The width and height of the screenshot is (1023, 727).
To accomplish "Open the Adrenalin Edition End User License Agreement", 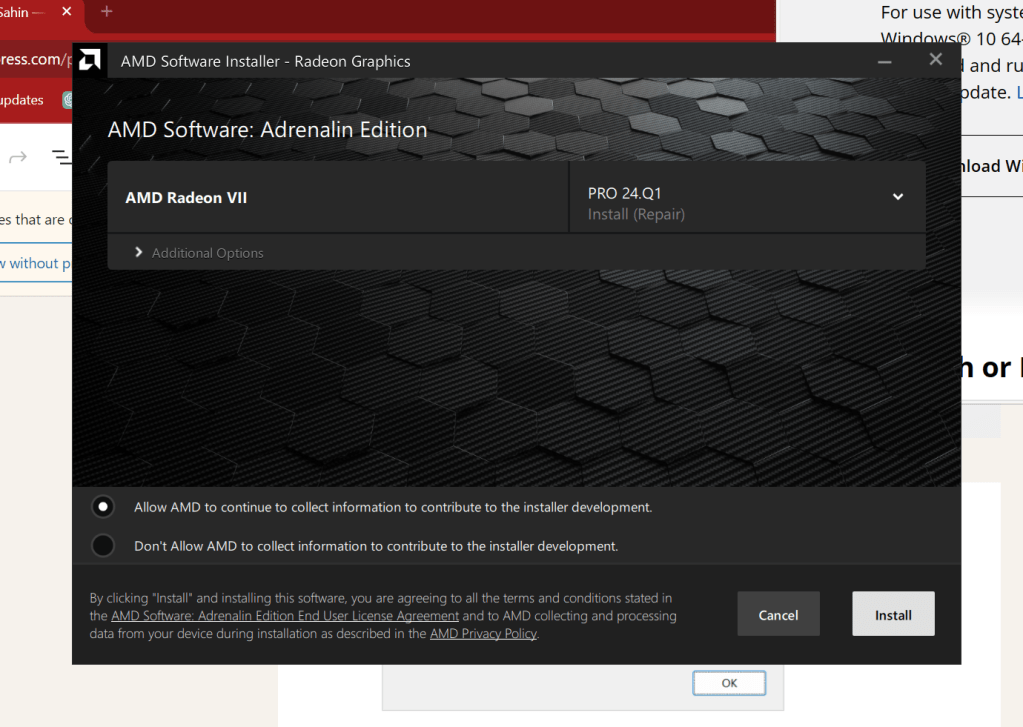I will pyautogui.click(x=285, y=616).
